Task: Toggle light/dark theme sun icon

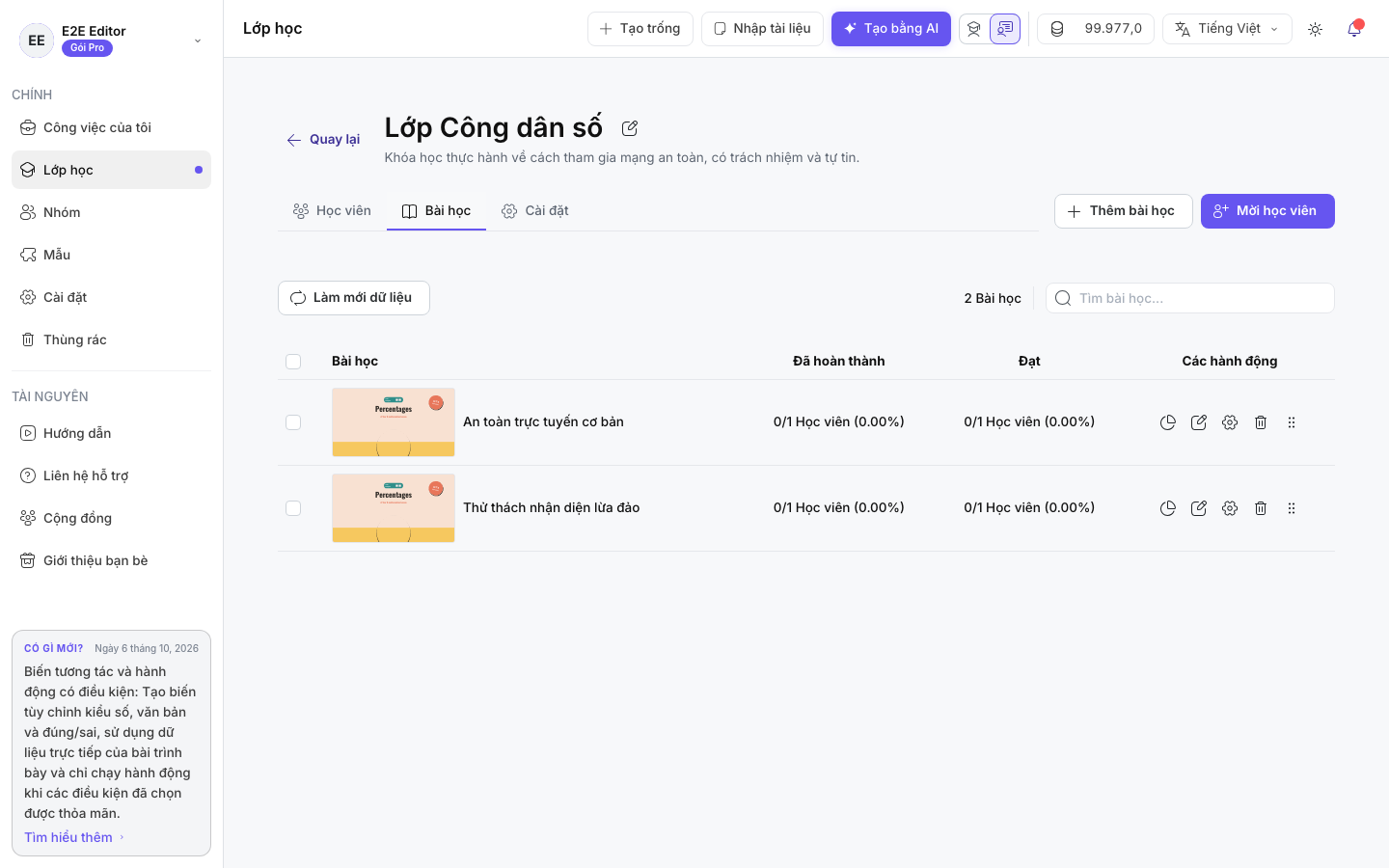Action: 1315,29
